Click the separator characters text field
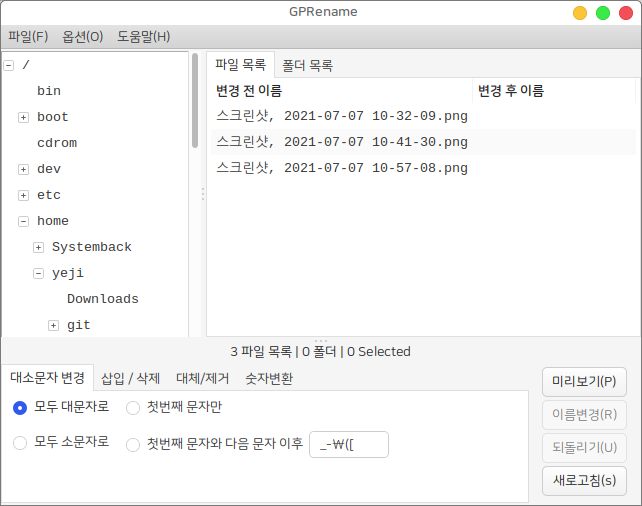This screenshot has width=642, height=506. [x=348, y=444]
